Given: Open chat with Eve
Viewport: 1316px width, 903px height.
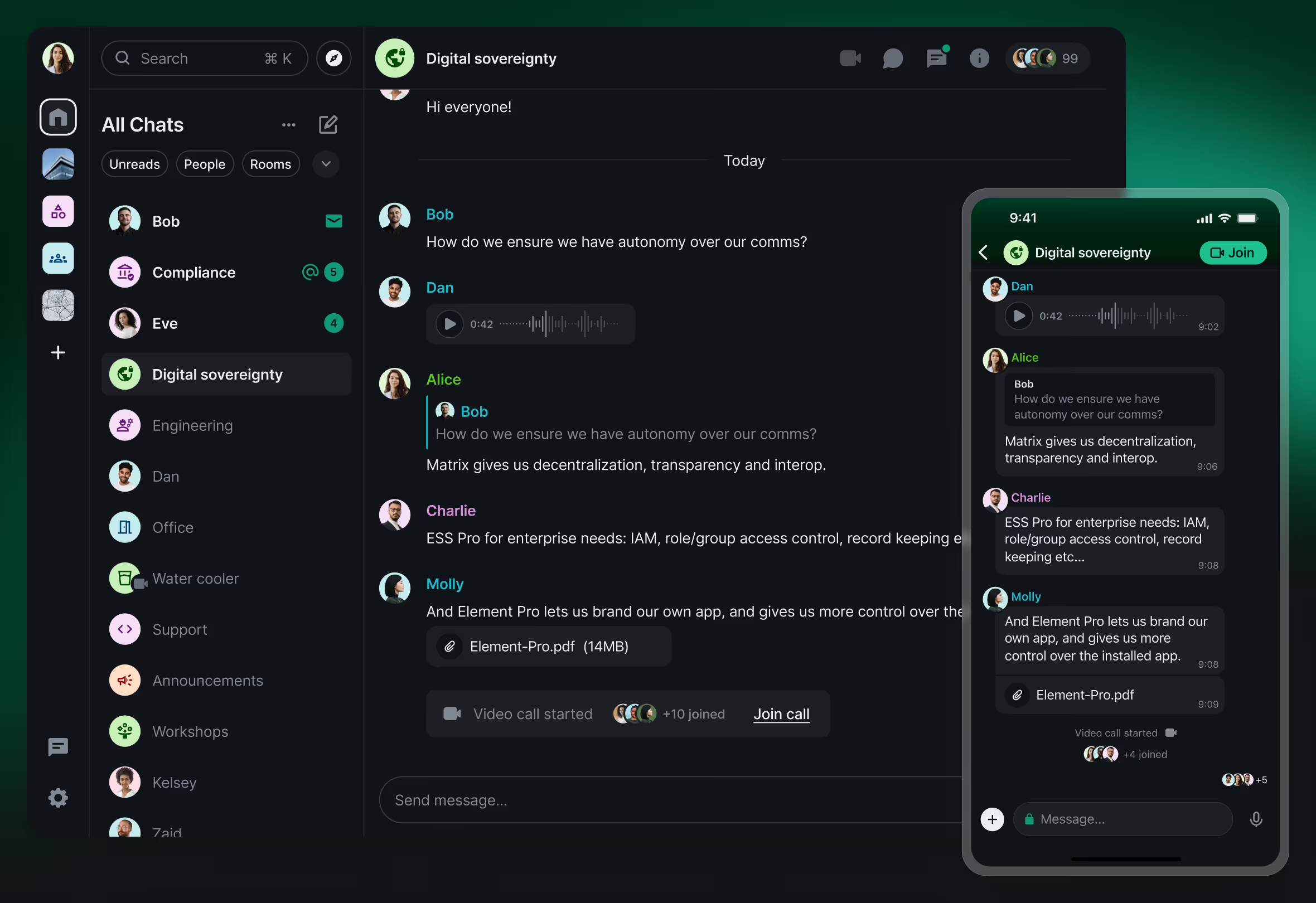Looking at the screenshot, I should pyautogui.click(x=226, y=323).
